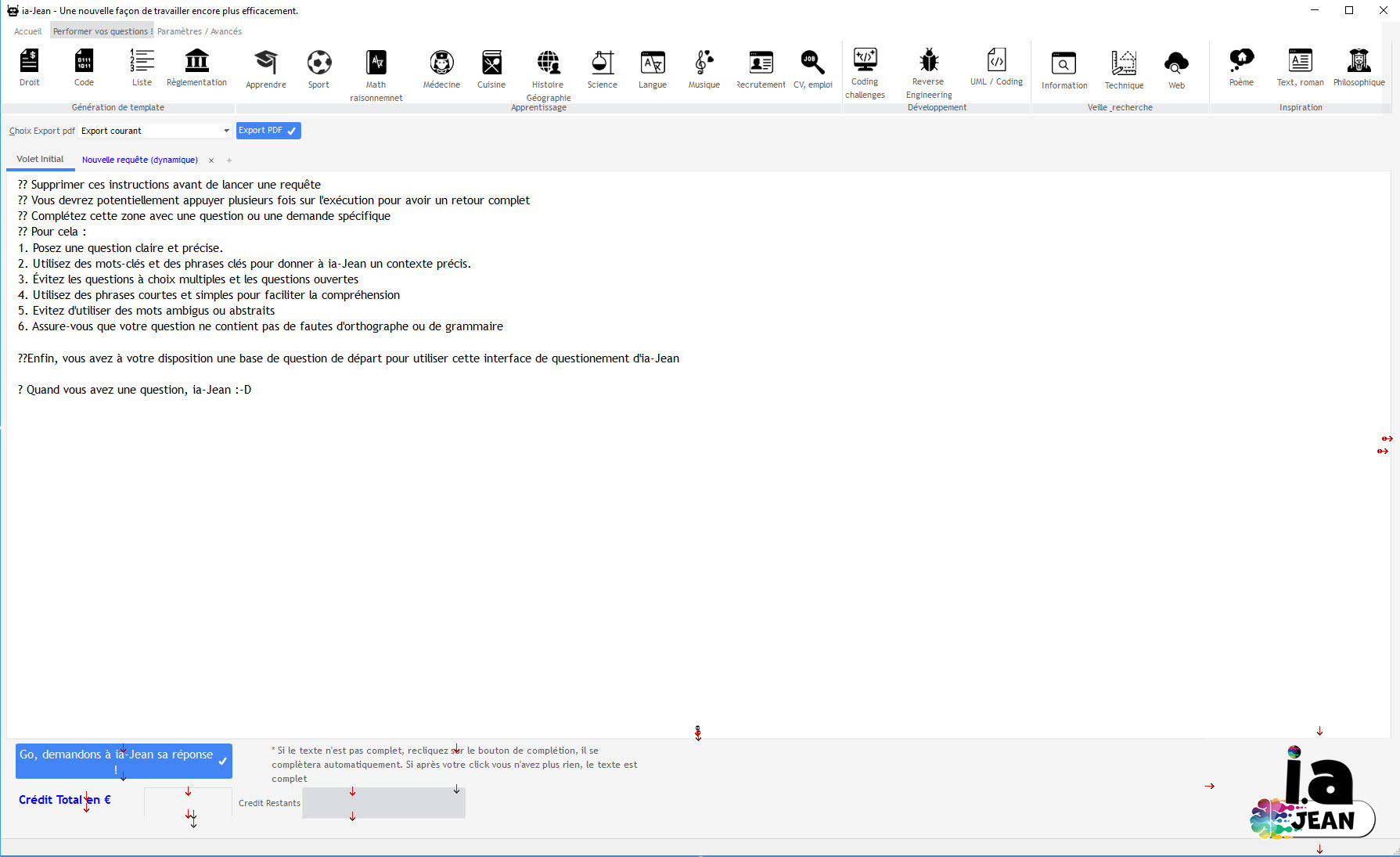Viewport: 1400px width, 857px height.
Task: Click Go, demandons à ia-Jean sa réponse
Action: pyautogui.click(x=123, y=761)
